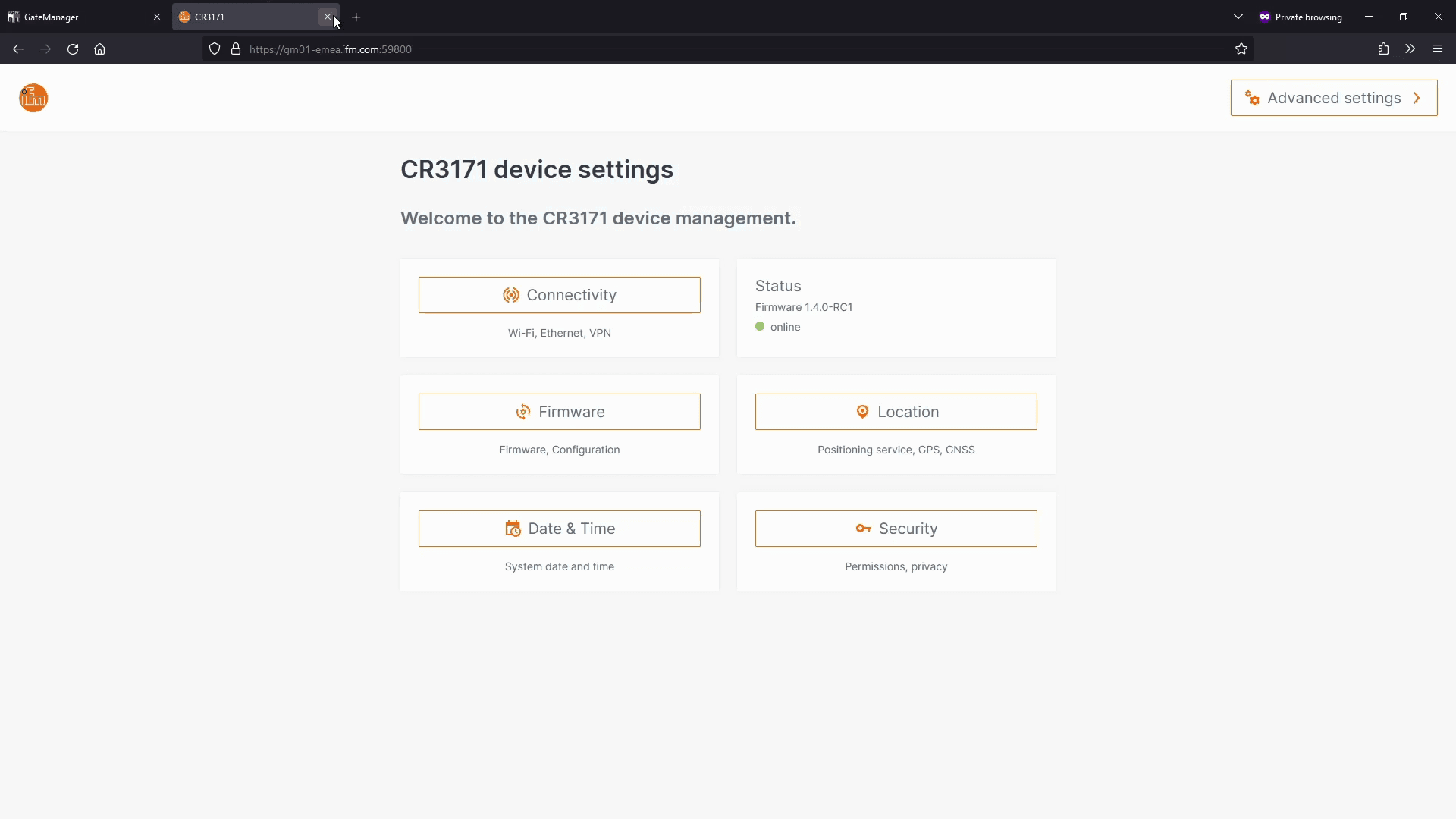The width and height of the screenshot is (1456, 819).
Task: Expand the list all tabs dropdown
Action: pos(1238,17)
